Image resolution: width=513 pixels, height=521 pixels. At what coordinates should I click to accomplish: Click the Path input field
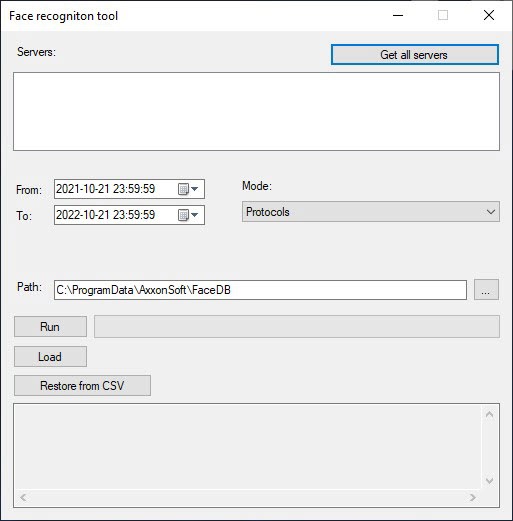click(x=260, y=290)
